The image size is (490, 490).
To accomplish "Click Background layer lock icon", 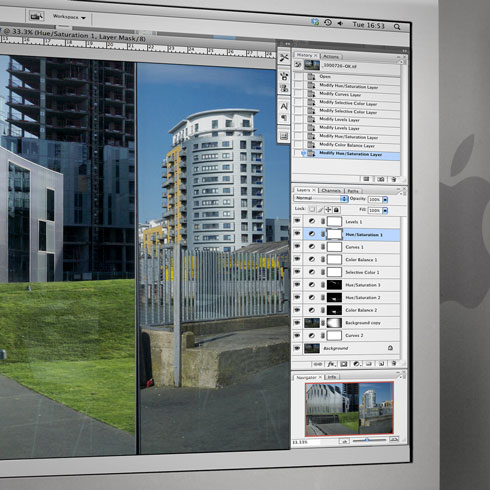I will click(390, 348).
